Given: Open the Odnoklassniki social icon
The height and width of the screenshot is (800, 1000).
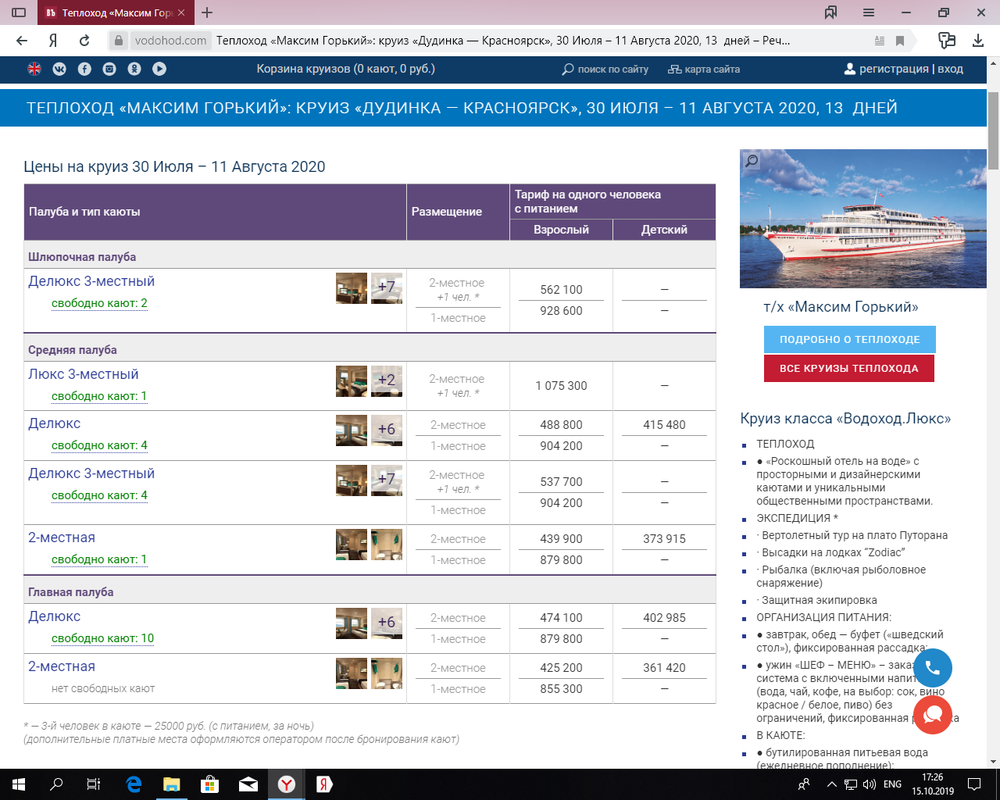Looking at the screenshot, I should (134, 69).
